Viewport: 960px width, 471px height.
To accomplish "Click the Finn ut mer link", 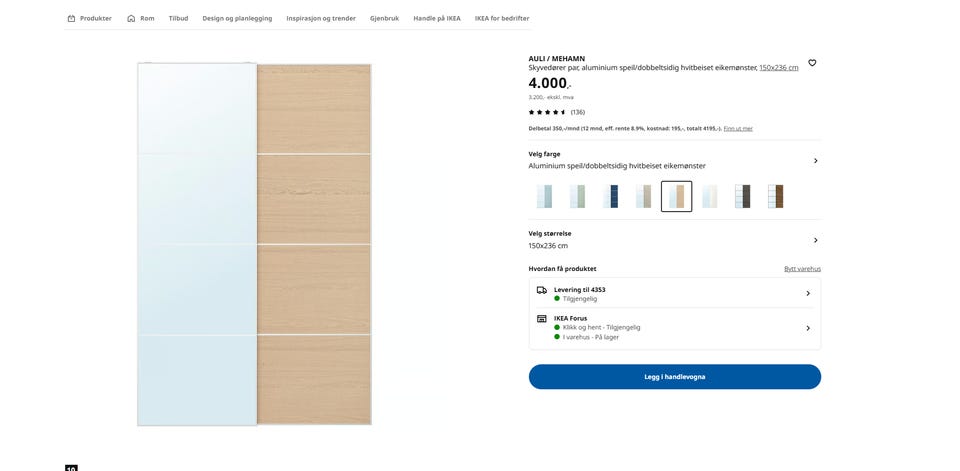I will click(x=738, y=129).
